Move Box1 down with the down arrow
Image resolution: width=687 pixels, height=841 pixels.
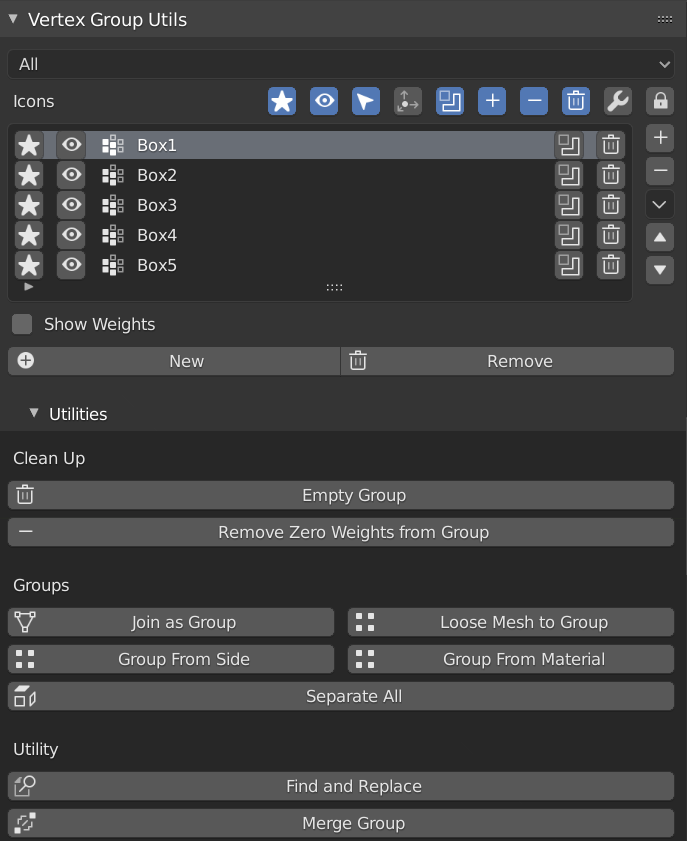pyautogui.click(x=659, y=270)
